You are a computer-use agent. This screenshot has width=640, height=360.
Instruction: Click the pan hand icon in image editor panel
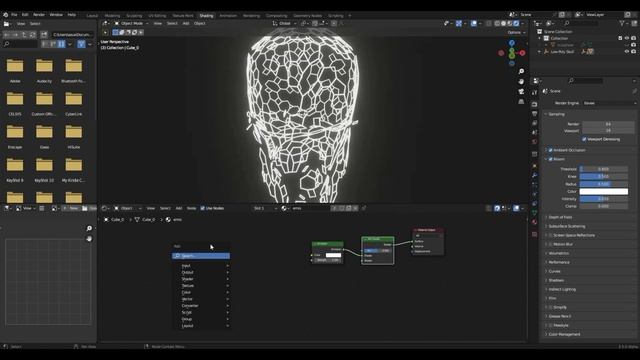(89, 238)
